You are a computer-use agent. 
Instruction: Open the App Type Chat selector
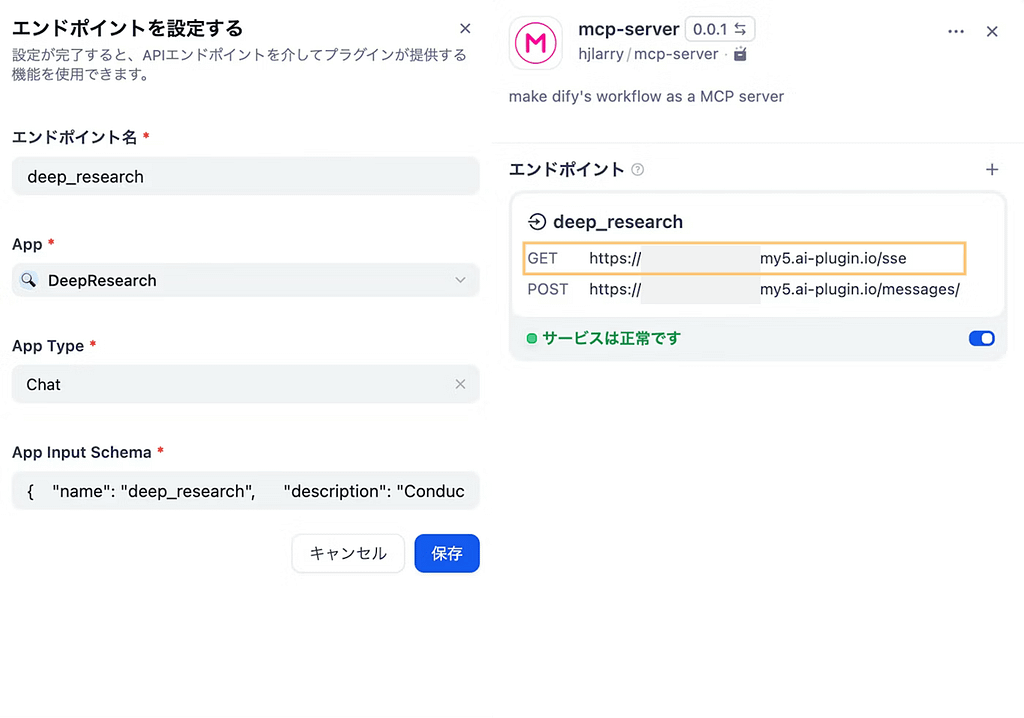[230, 384]
